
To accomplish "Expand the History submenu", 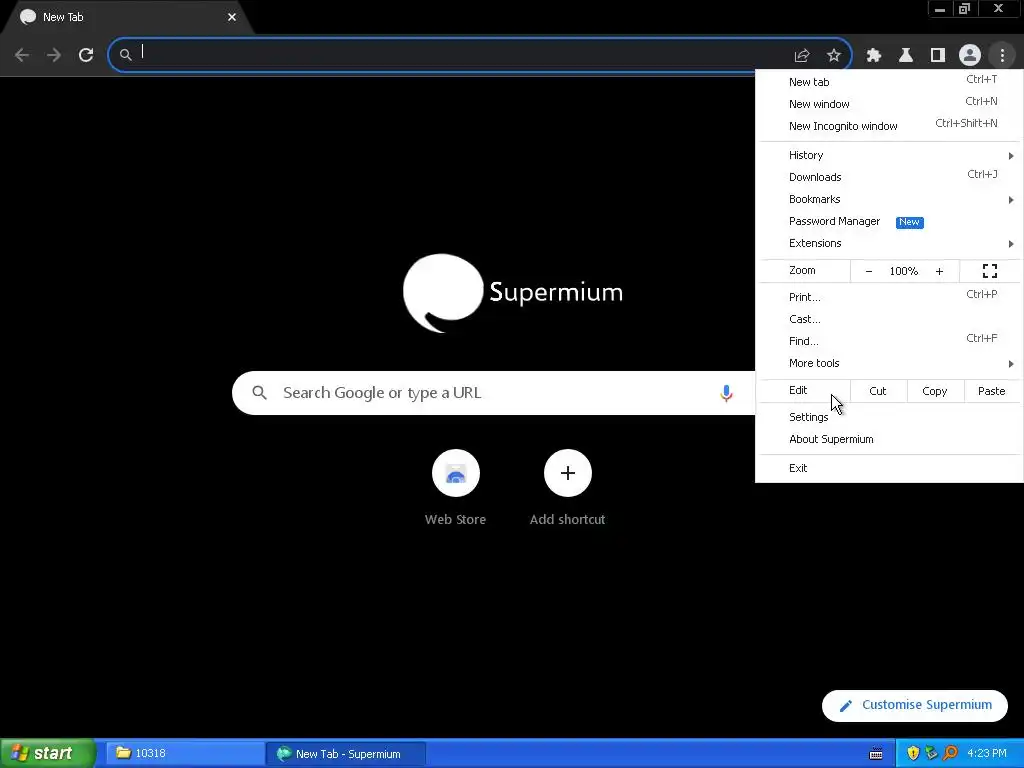I will pos(889,155).
